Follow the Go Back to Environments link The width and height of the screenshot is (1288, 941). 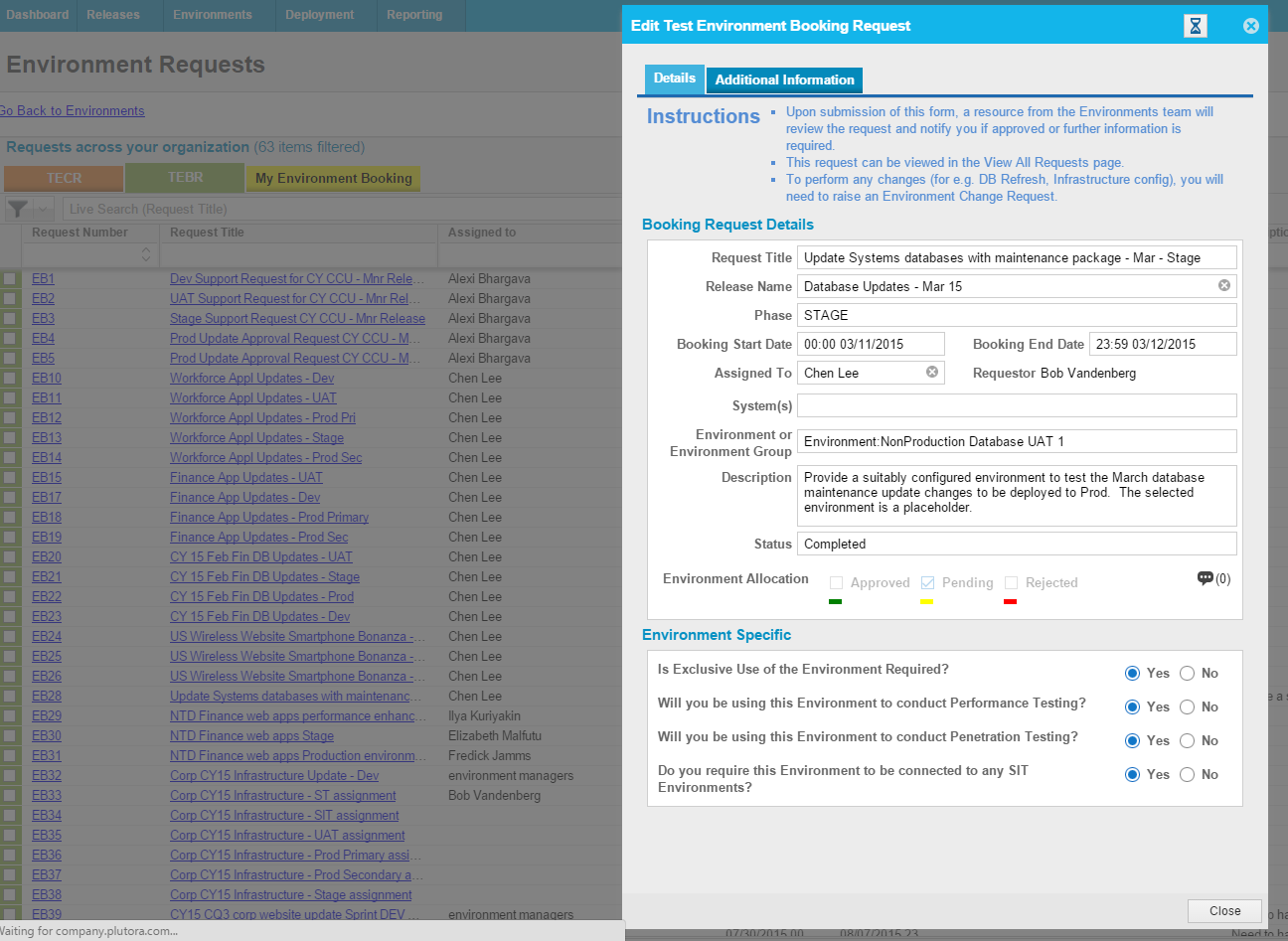tap(72, 111)
